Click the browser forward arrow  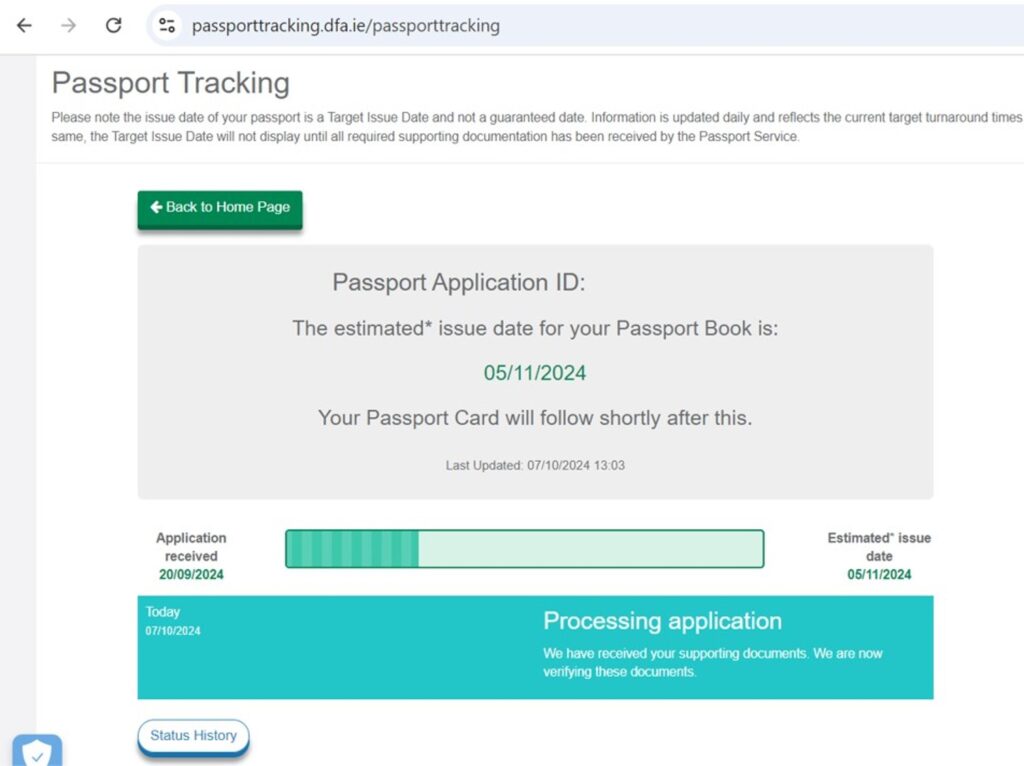click(x=68, y=26)
